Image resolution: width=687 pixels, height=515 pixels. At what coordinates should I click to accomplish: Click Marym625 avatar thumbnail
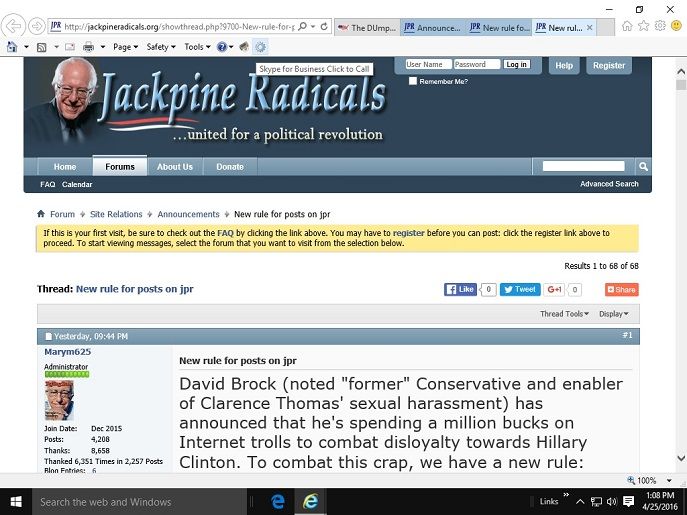[x=59, y=400]
